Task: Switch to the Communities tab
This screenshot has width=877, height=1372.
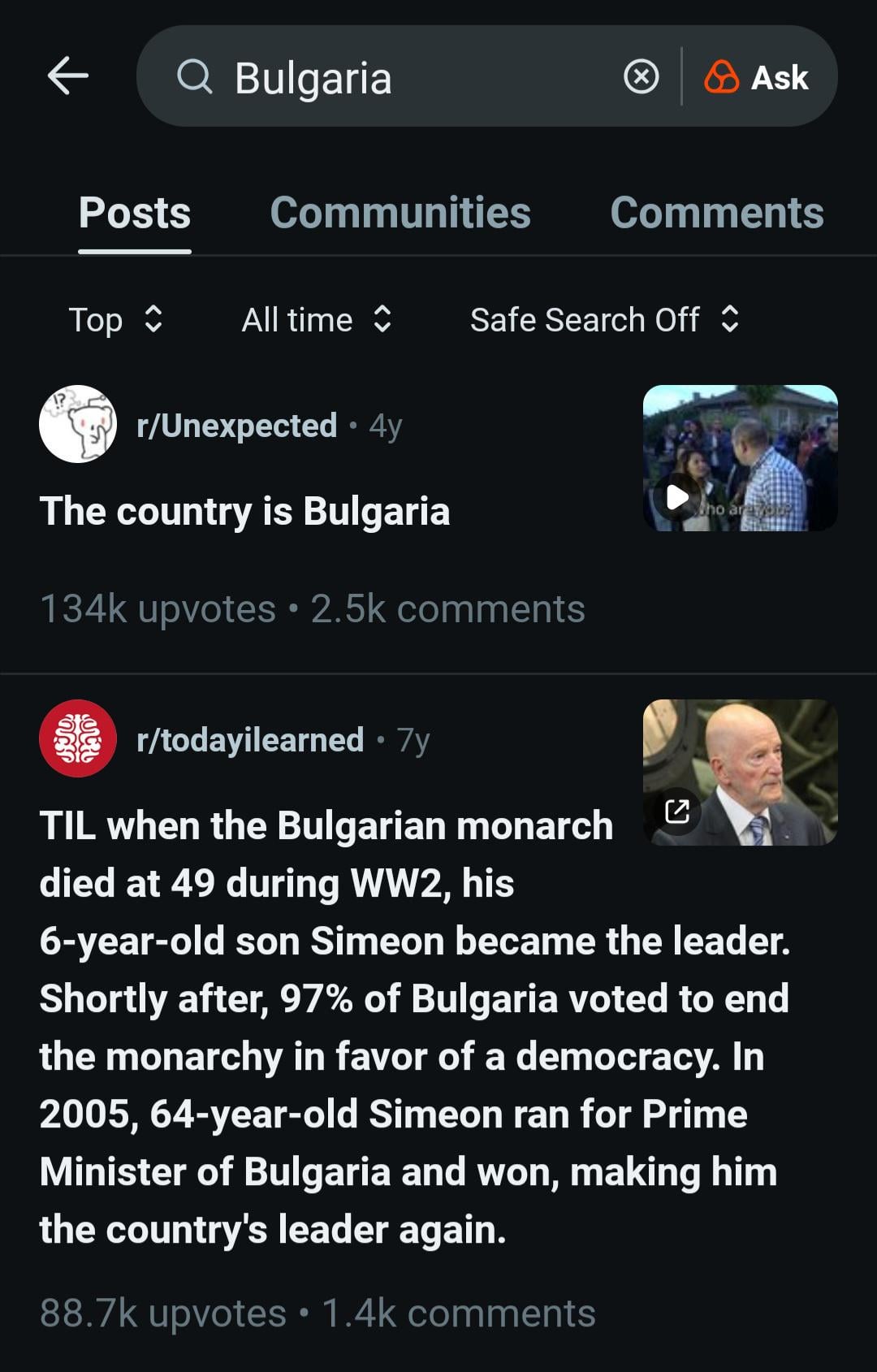Action: click(x=400, y=213)
